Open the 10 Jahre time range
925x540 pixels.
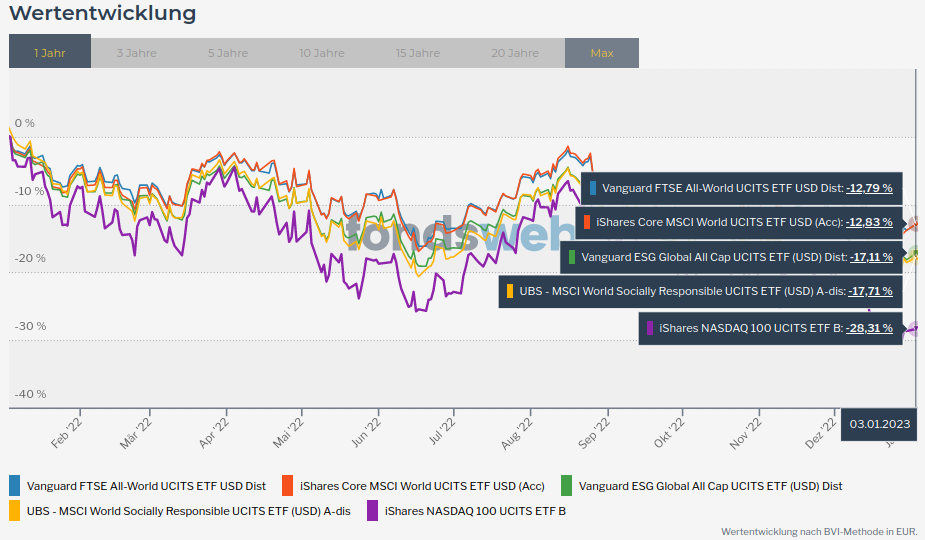[x=321, y=53]
